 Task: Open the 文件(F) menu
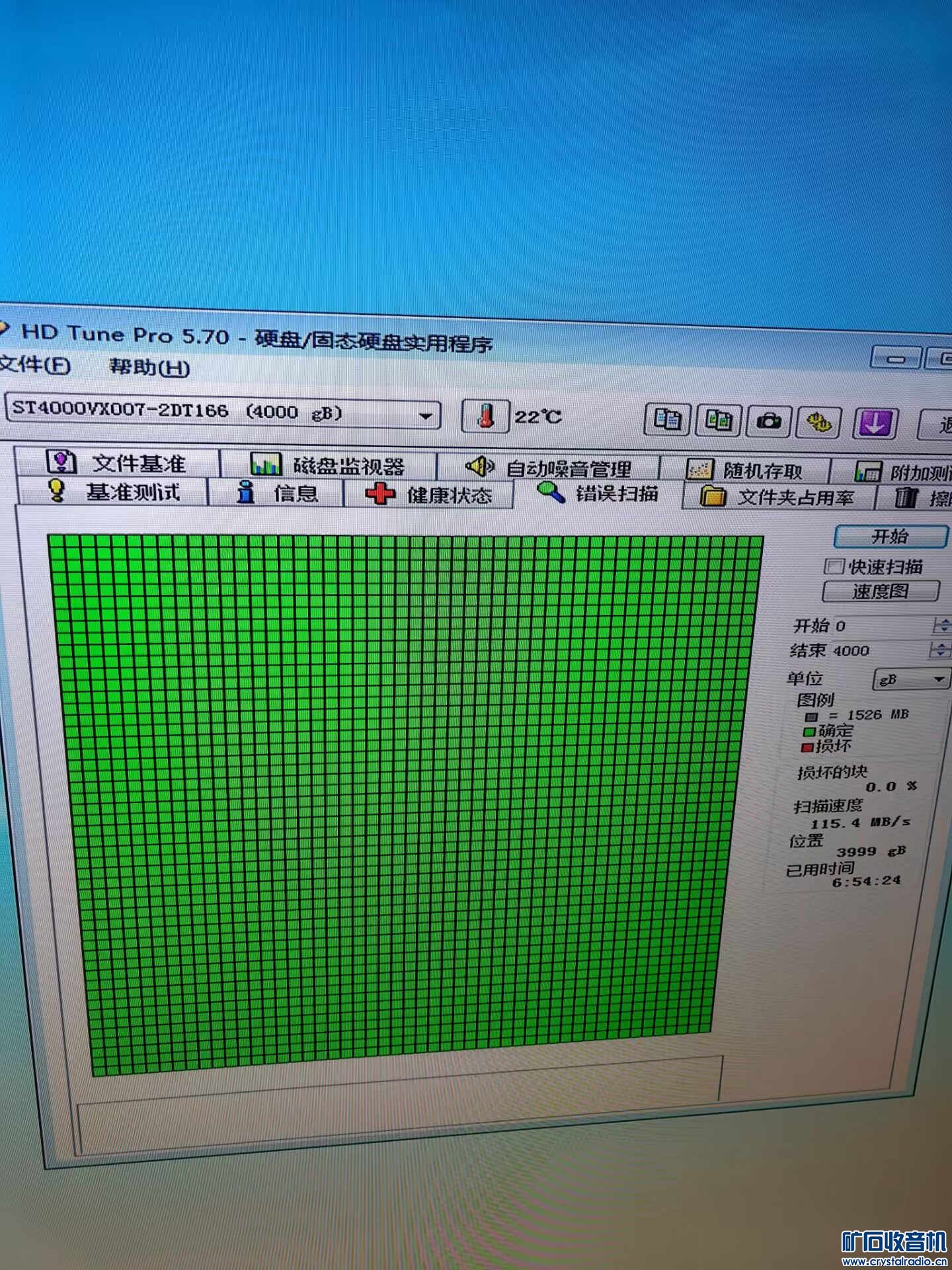click(x=36, y=364)
